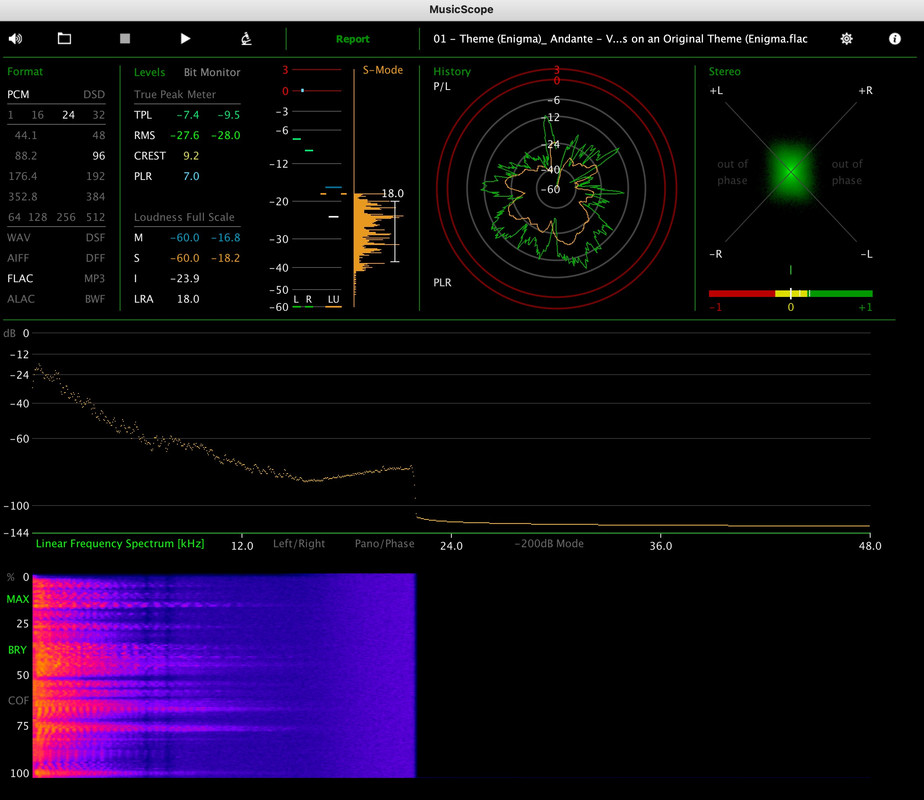
Task: Click the stereo vectorscope green cloud
Action: tap(790, 171)
